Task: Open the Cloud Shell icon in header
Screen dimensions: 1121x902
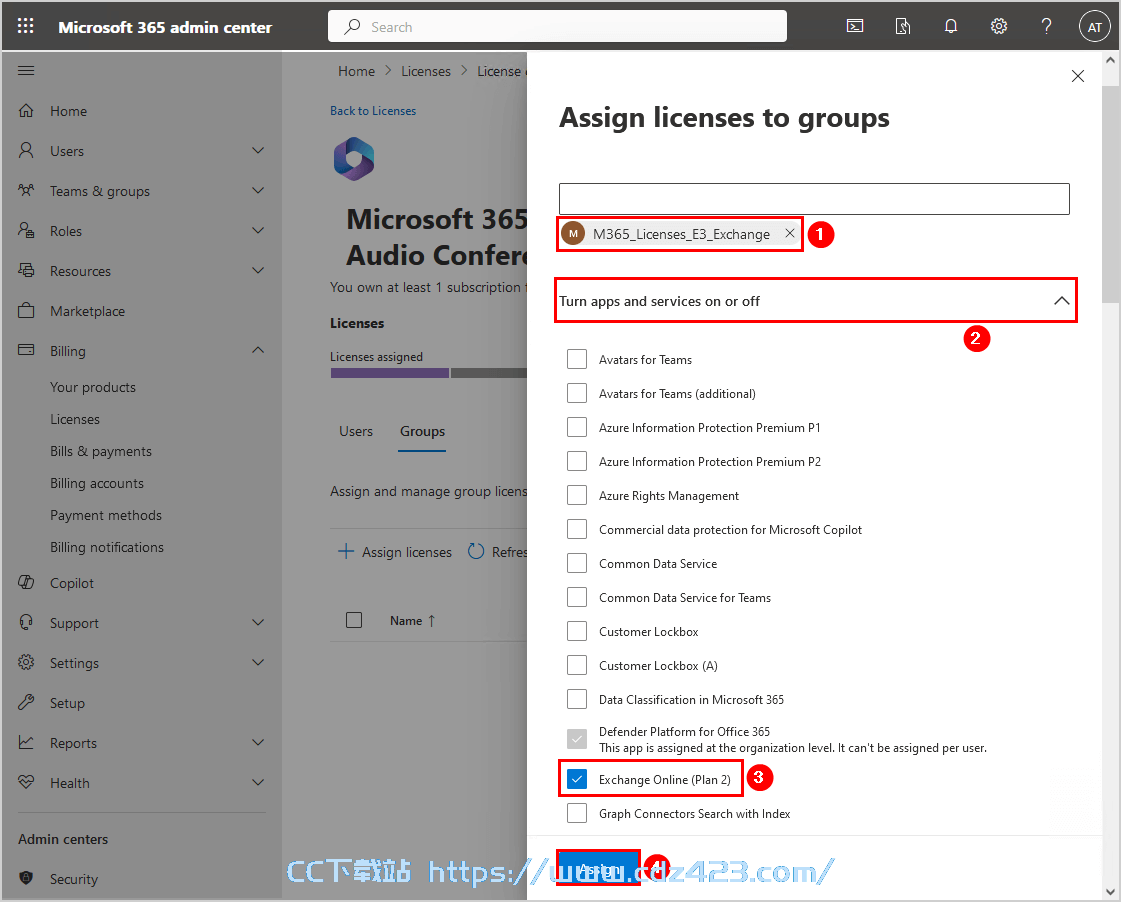Action: [x=855, y=26]
